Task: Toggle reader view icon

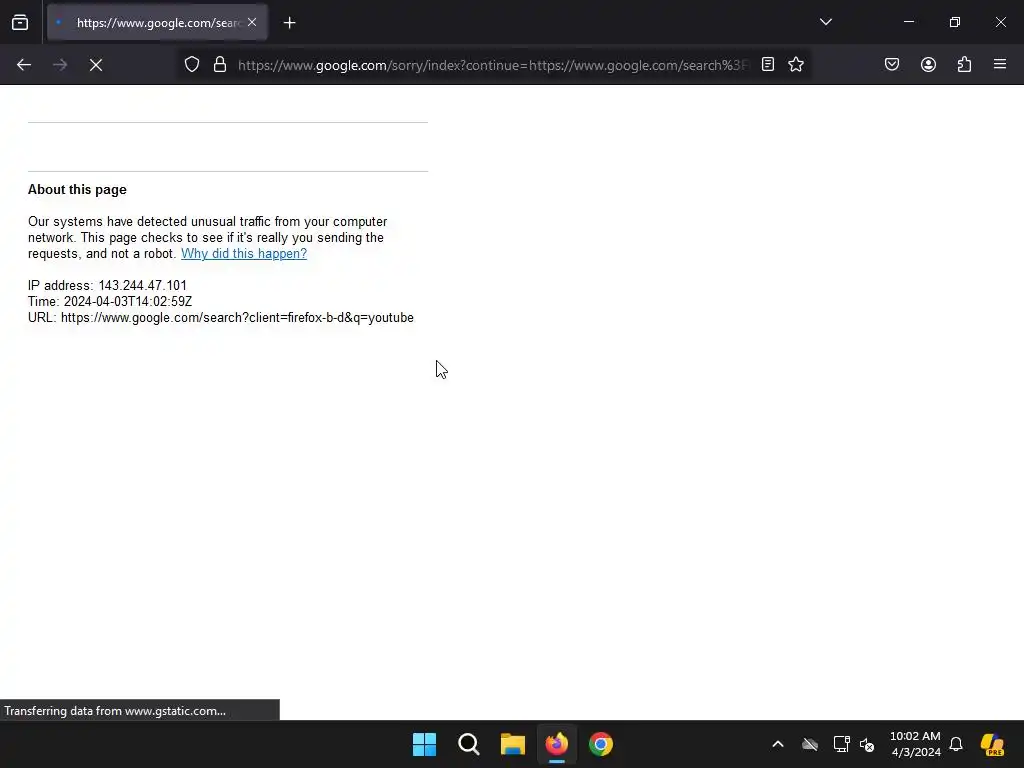Action: [768, 65]
